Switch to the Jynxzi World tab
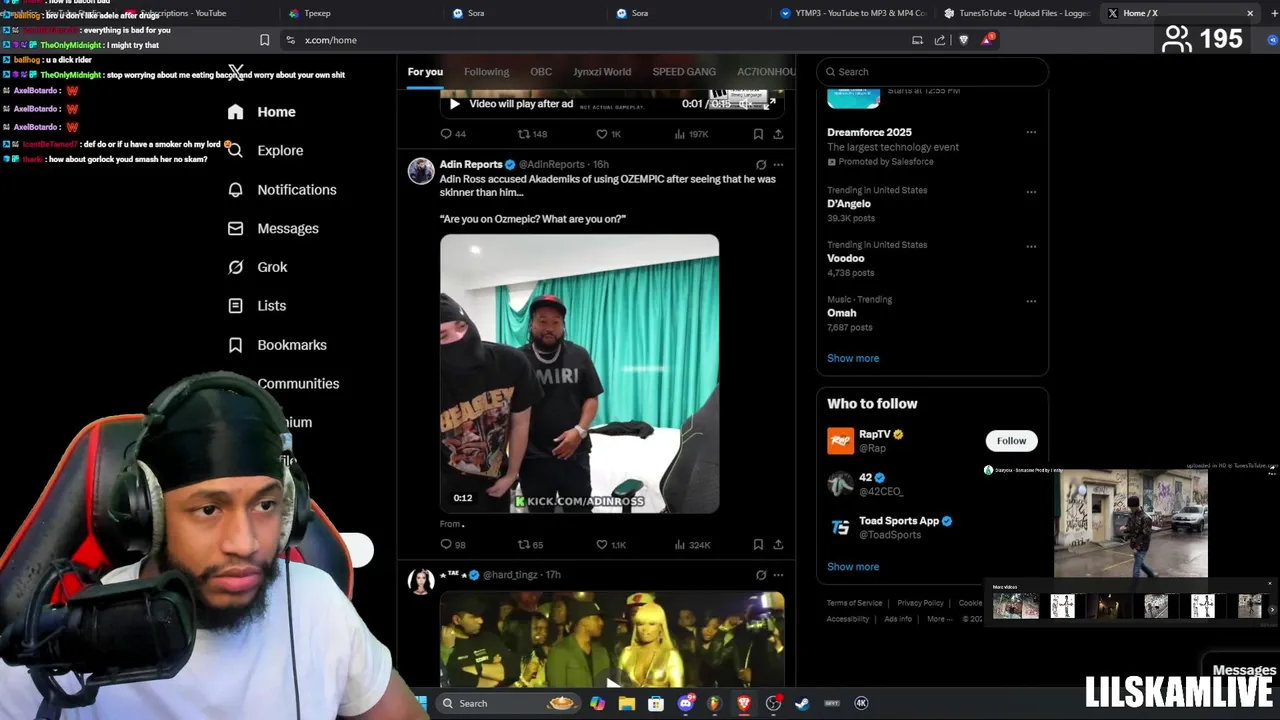The image size is (1280, 720). tap(602, 72)
